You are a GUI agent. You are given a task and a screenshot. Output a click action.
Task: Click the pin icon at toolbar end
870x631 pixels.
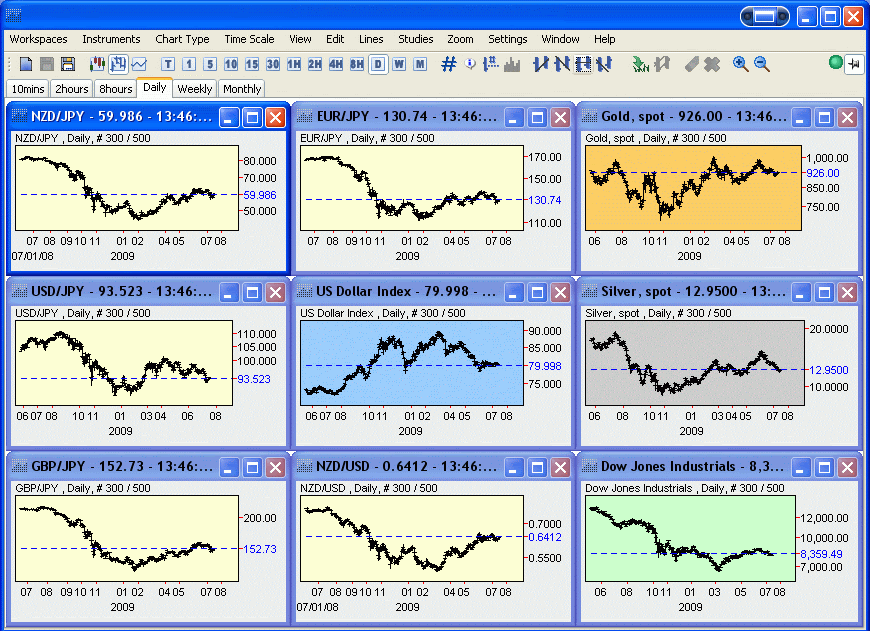click(x=854, y=63)
